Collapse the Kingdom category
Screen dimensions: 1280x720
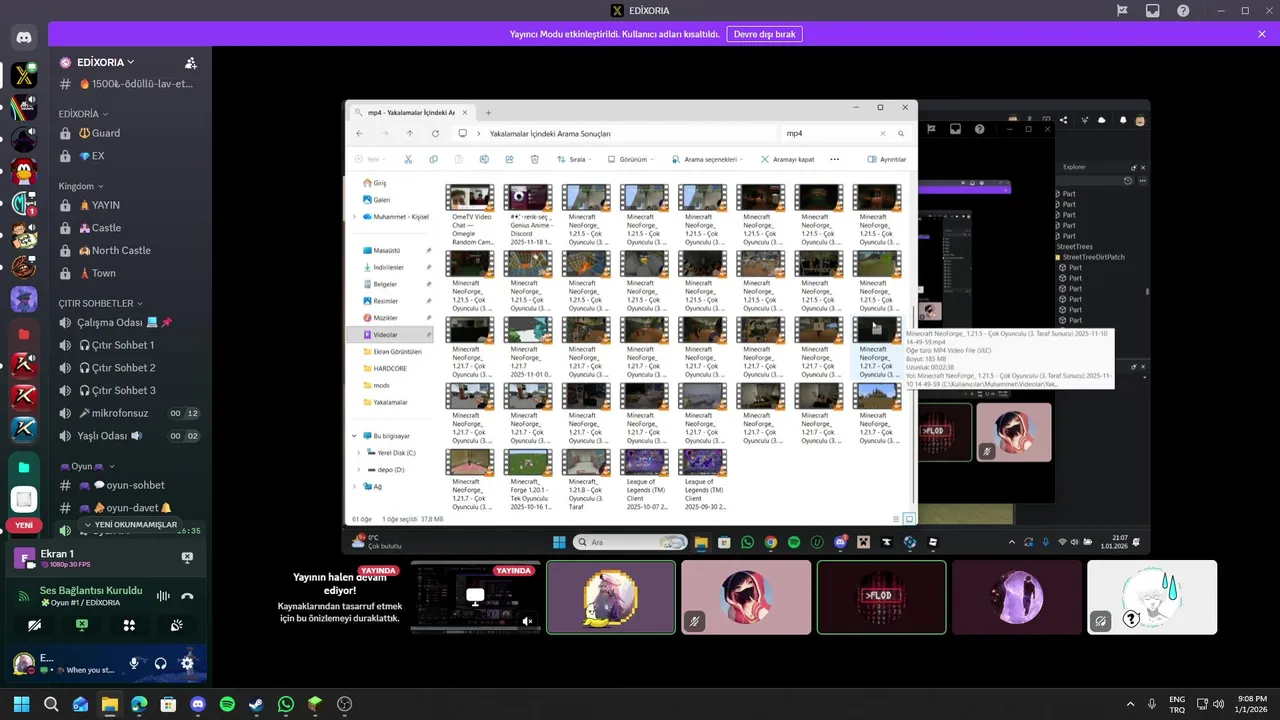(x=83, y=186)
